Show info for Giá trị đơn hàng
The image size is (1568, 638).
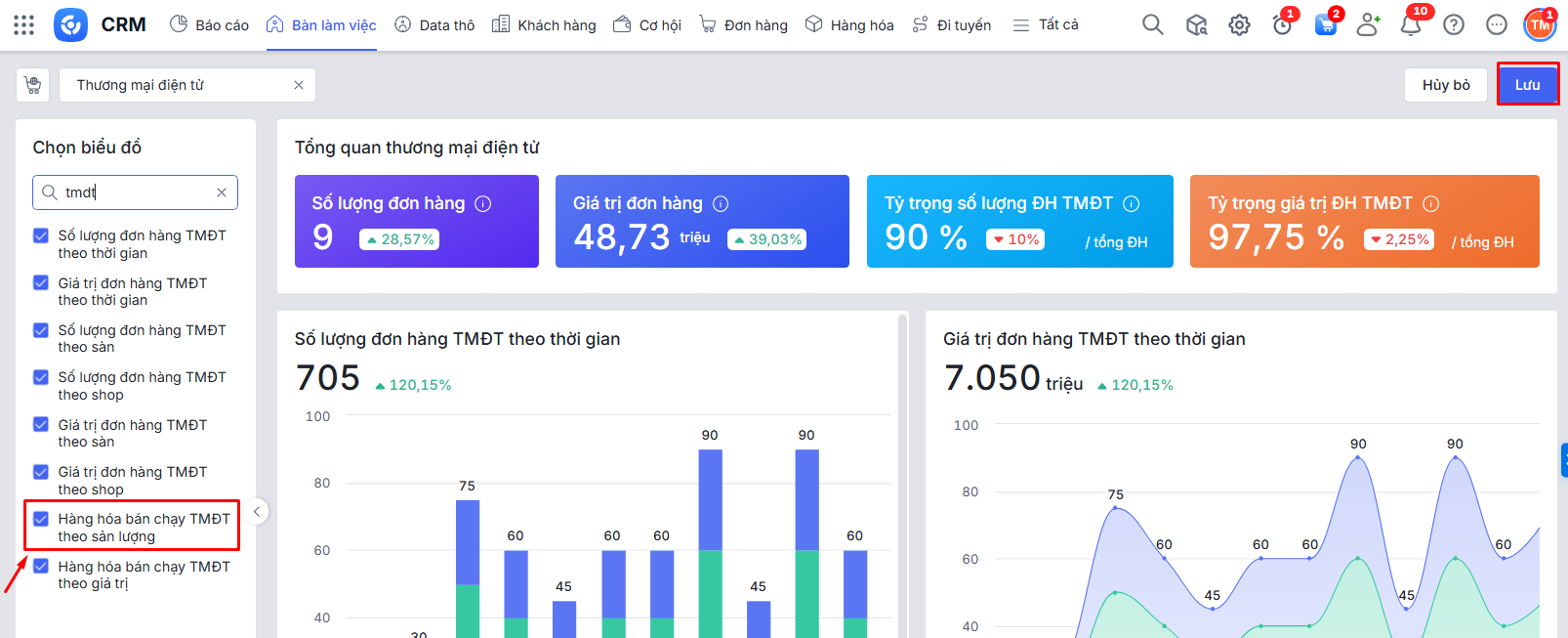721,203
